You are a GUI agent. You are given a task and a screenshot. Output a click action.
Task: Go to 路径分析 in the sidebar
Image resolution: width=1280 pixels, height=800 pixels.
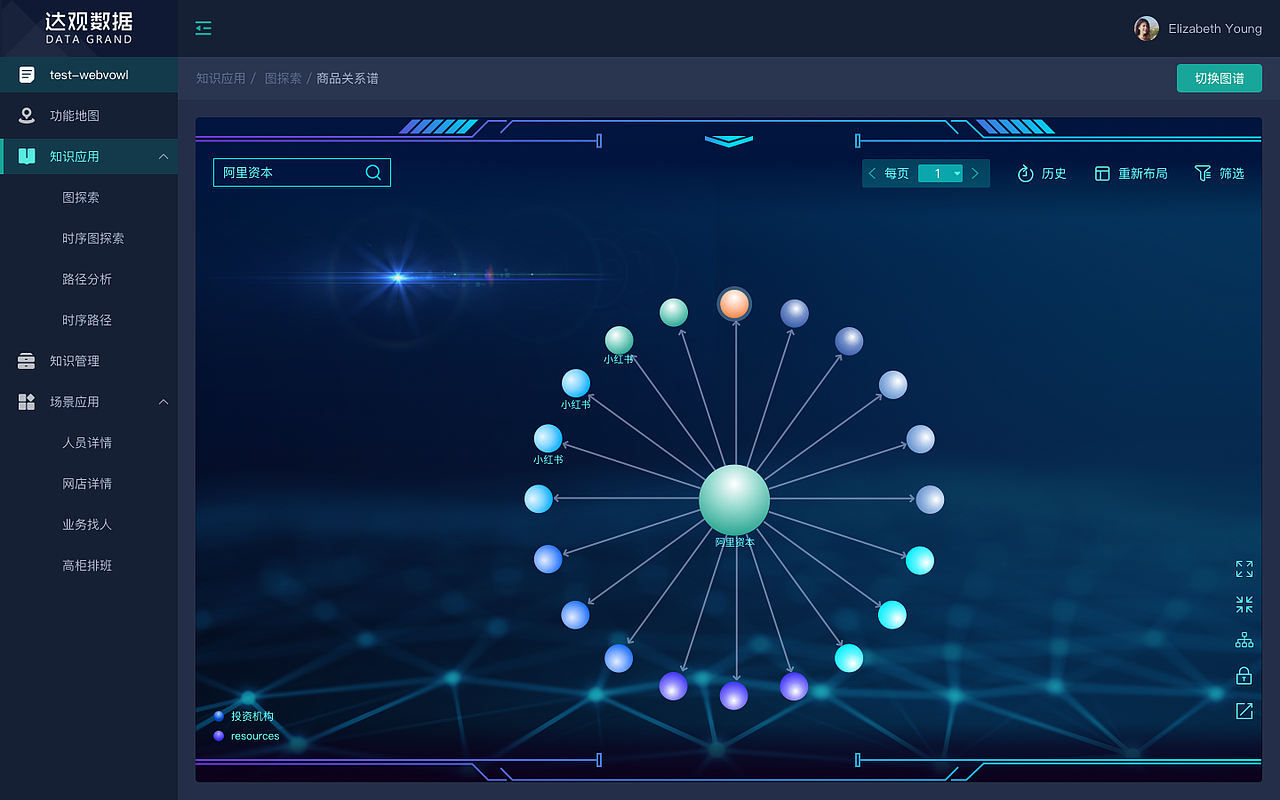89,280
